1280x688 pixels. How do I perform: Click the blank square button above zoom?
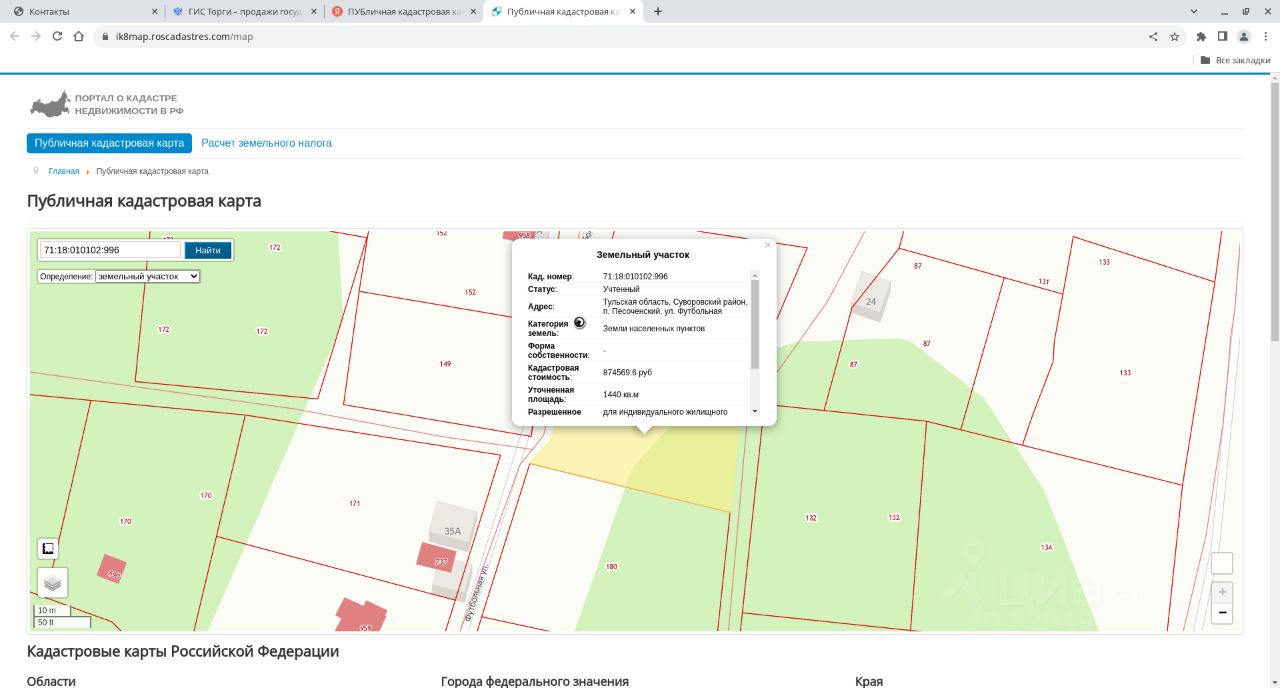tap(1222, 564)
